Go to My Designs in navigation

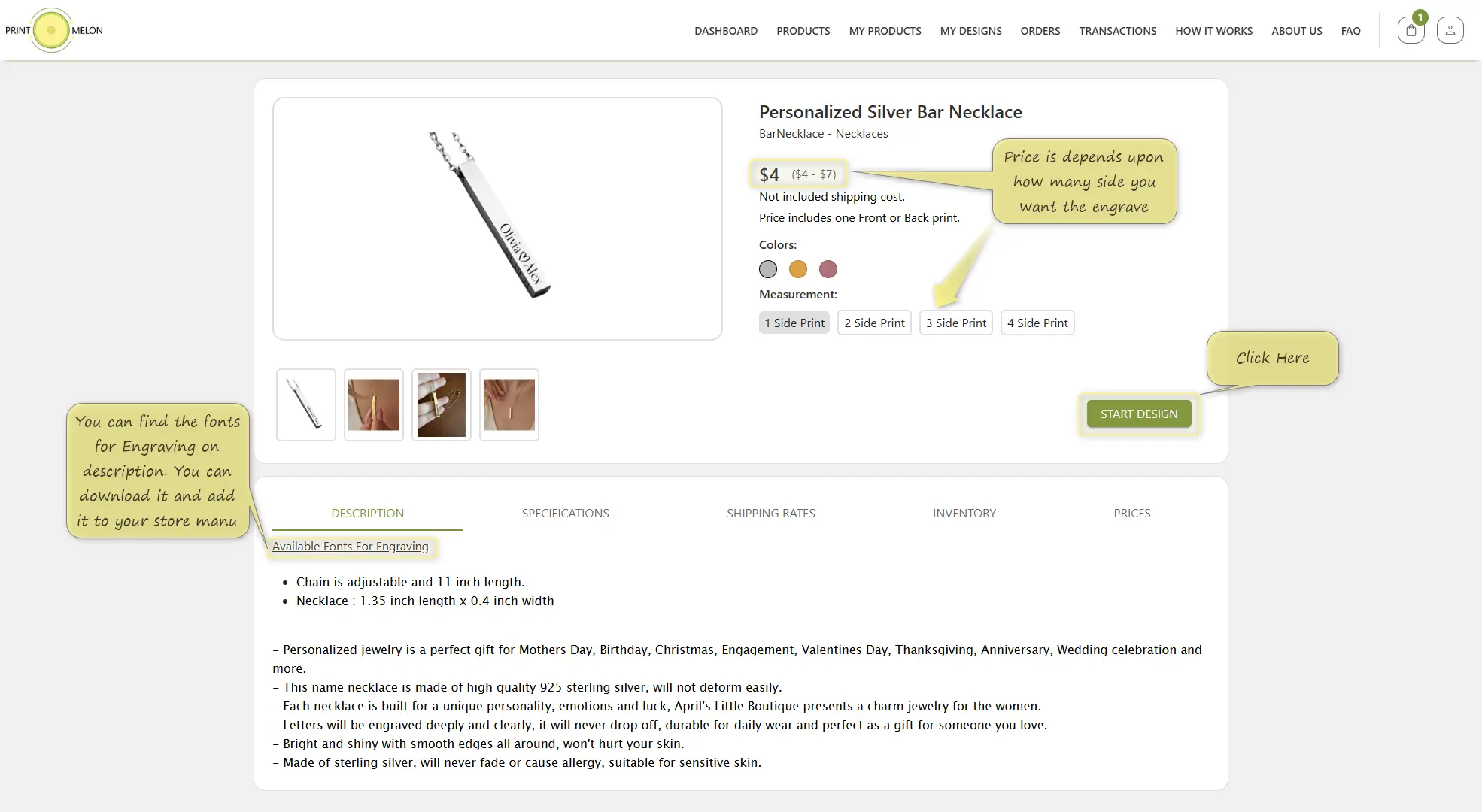pos(970,31)
